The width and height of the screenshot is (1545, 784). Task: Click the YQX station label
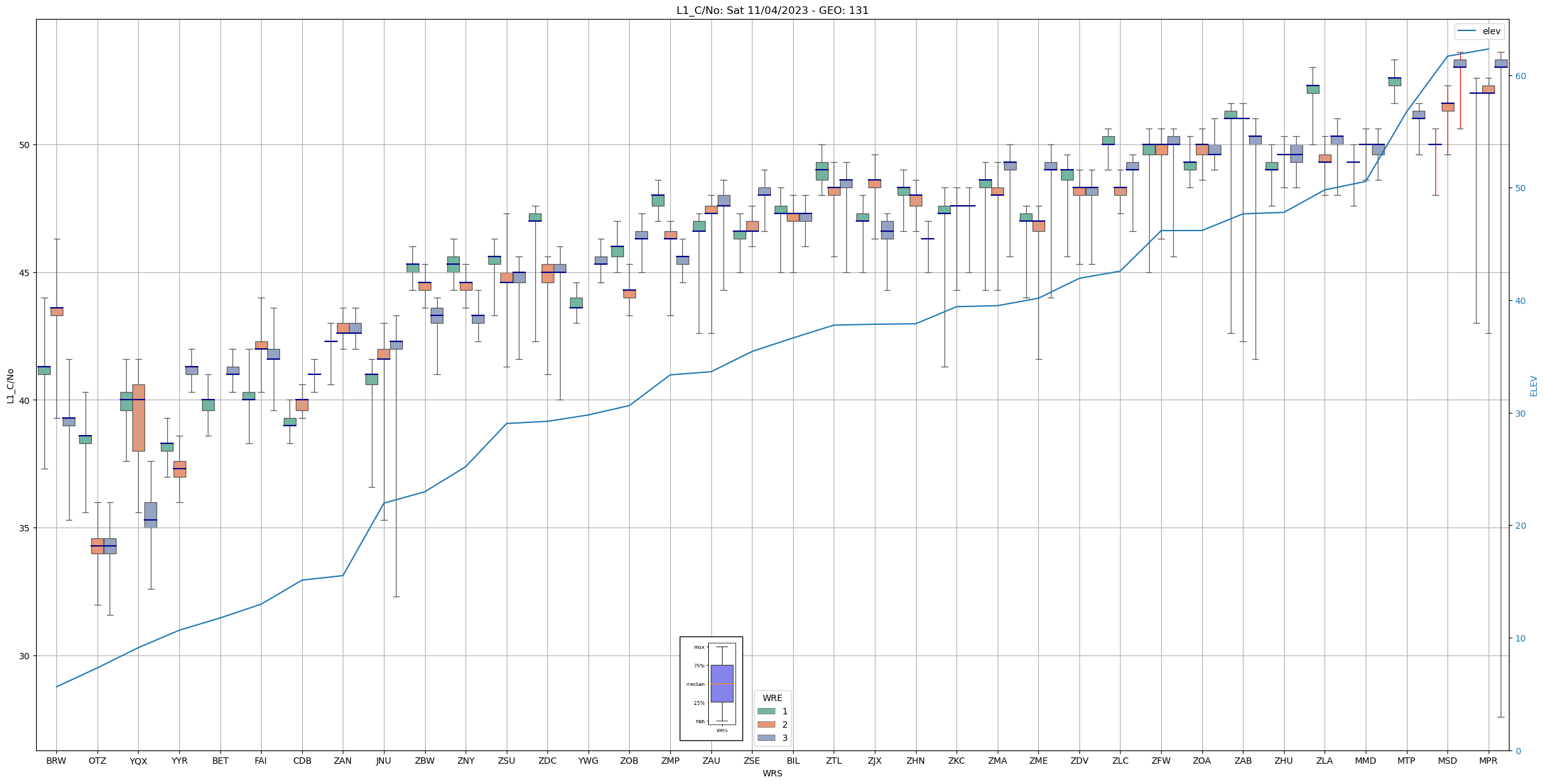pyautogui.click(x=138, y=761)
